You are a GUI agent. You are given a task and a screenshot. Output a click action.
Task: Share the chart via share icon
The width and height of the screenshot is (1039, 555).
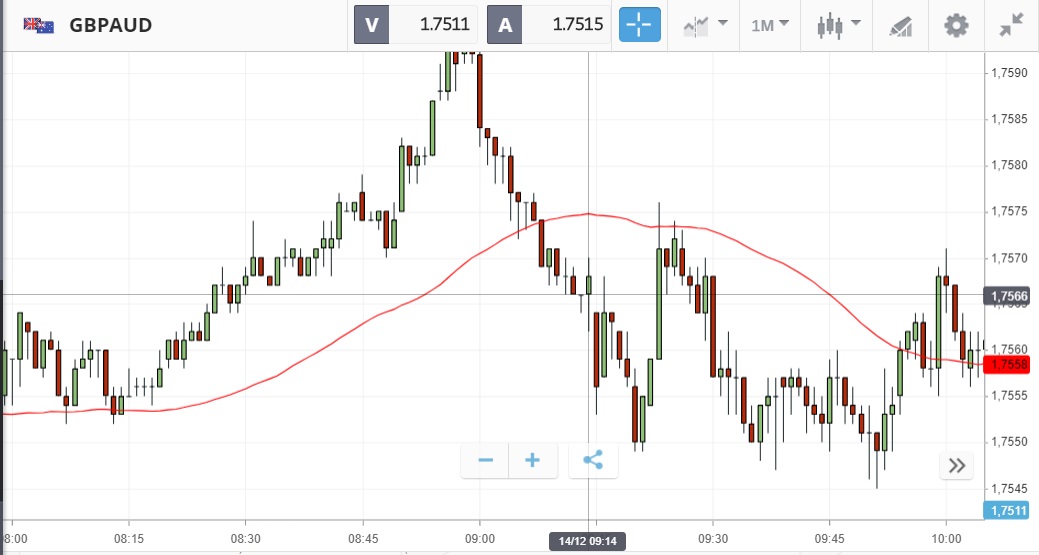click(593, 460)
